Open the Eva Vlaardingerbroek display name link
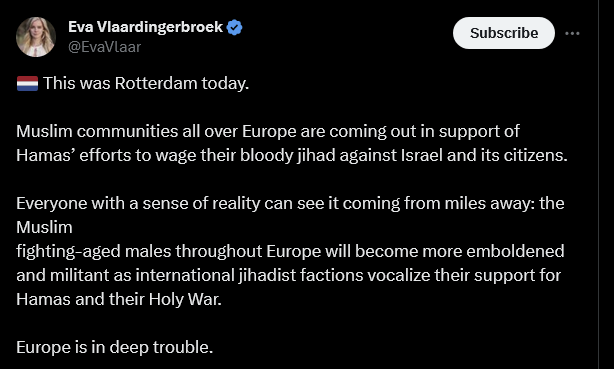Image resolution: width=614 pixels, height=369 pixels. click(145, 27)
